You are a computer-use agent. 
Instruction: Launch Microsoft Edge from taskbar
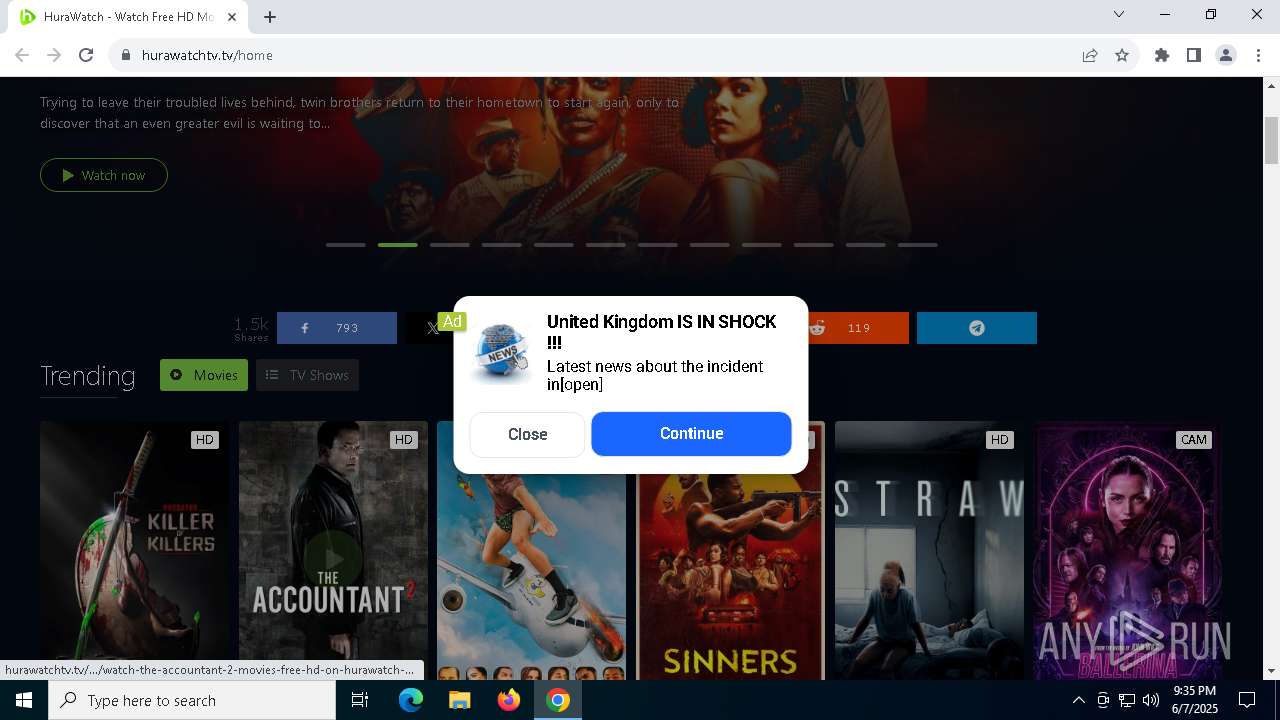click(411, 700)
